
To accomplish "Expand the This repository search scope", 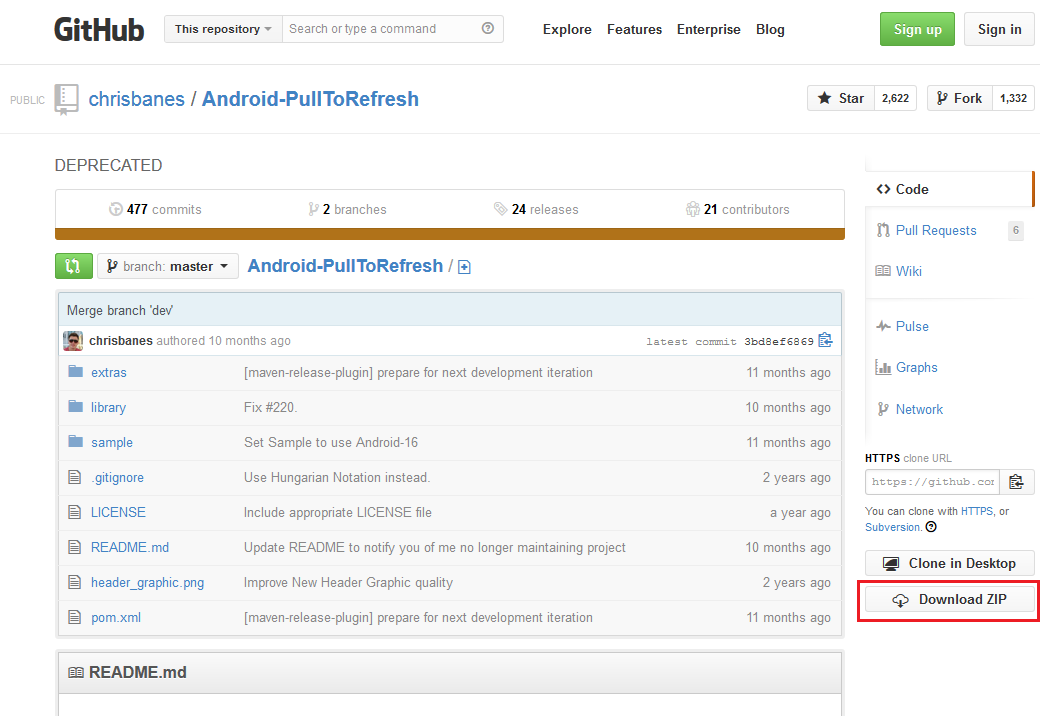I will click(223, 29).
